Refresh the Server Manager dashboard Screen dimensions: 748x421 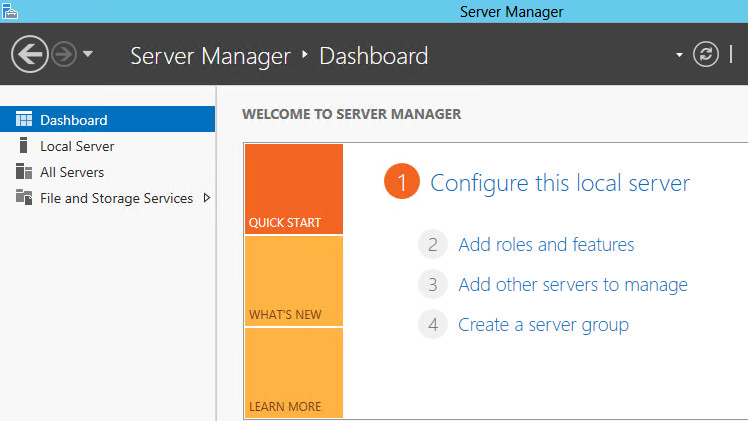706,54
